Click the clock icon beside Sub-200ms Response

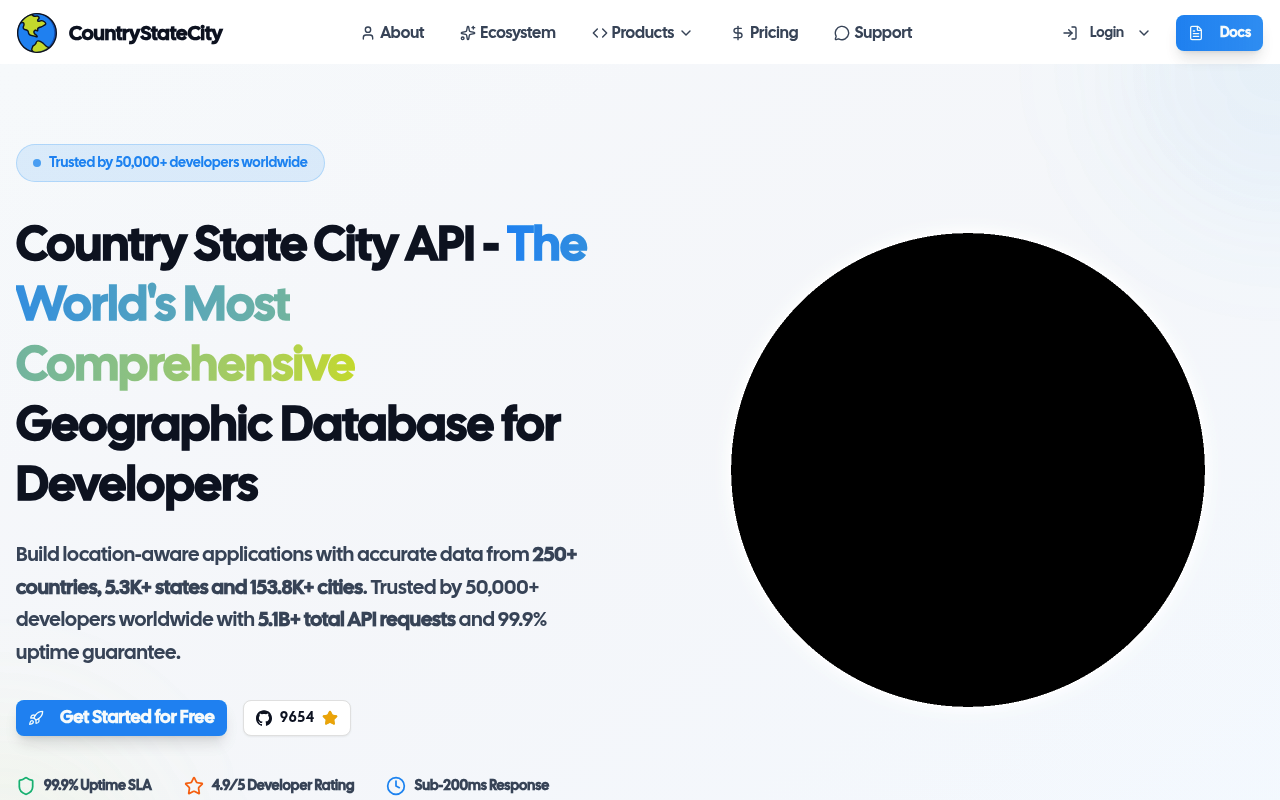point(396,786)
